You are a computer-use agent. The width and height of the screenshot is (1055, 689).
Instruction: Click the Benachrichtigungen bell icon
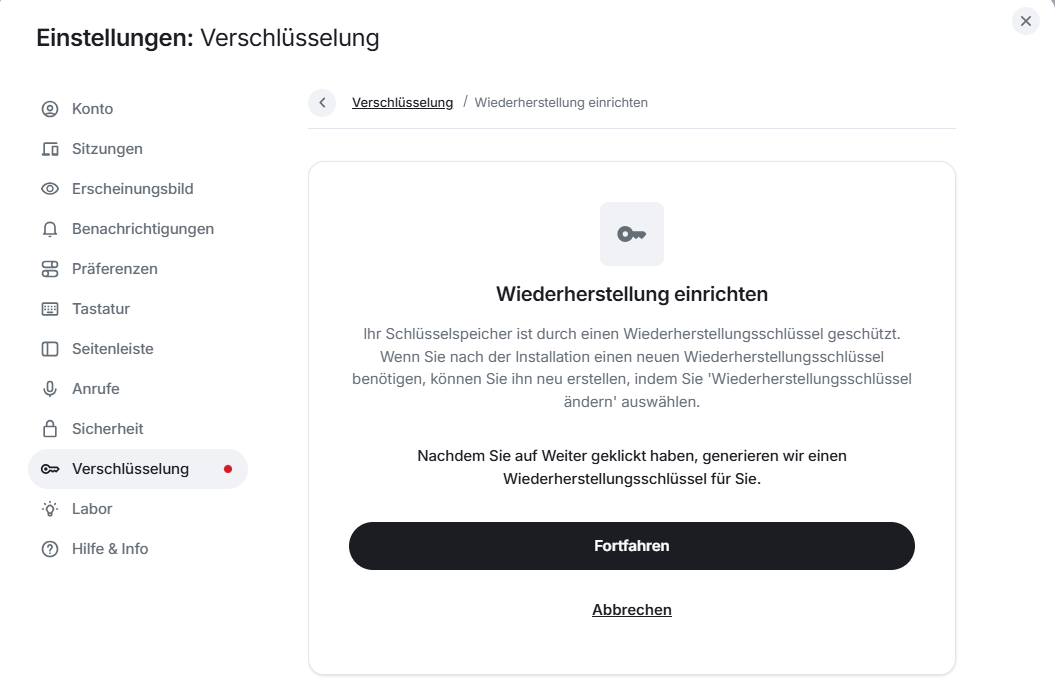coord(49,228)
